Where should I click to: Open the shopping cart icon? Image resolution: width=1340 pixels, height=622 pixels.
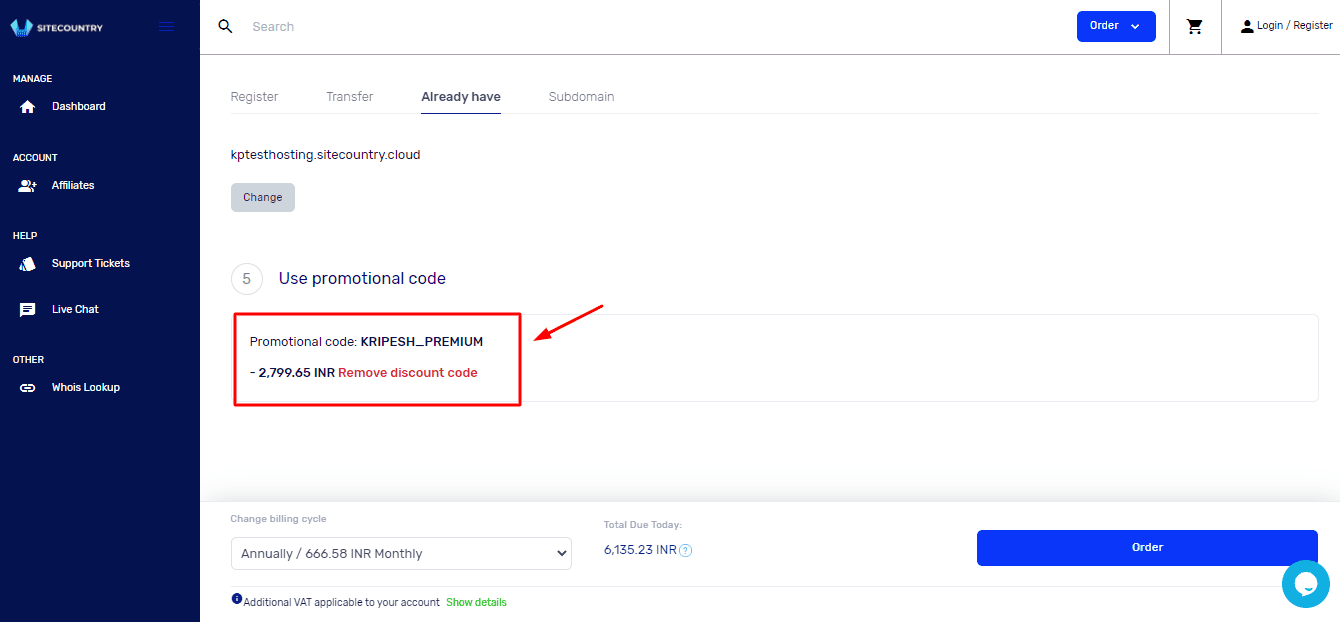pos(1194,27)
